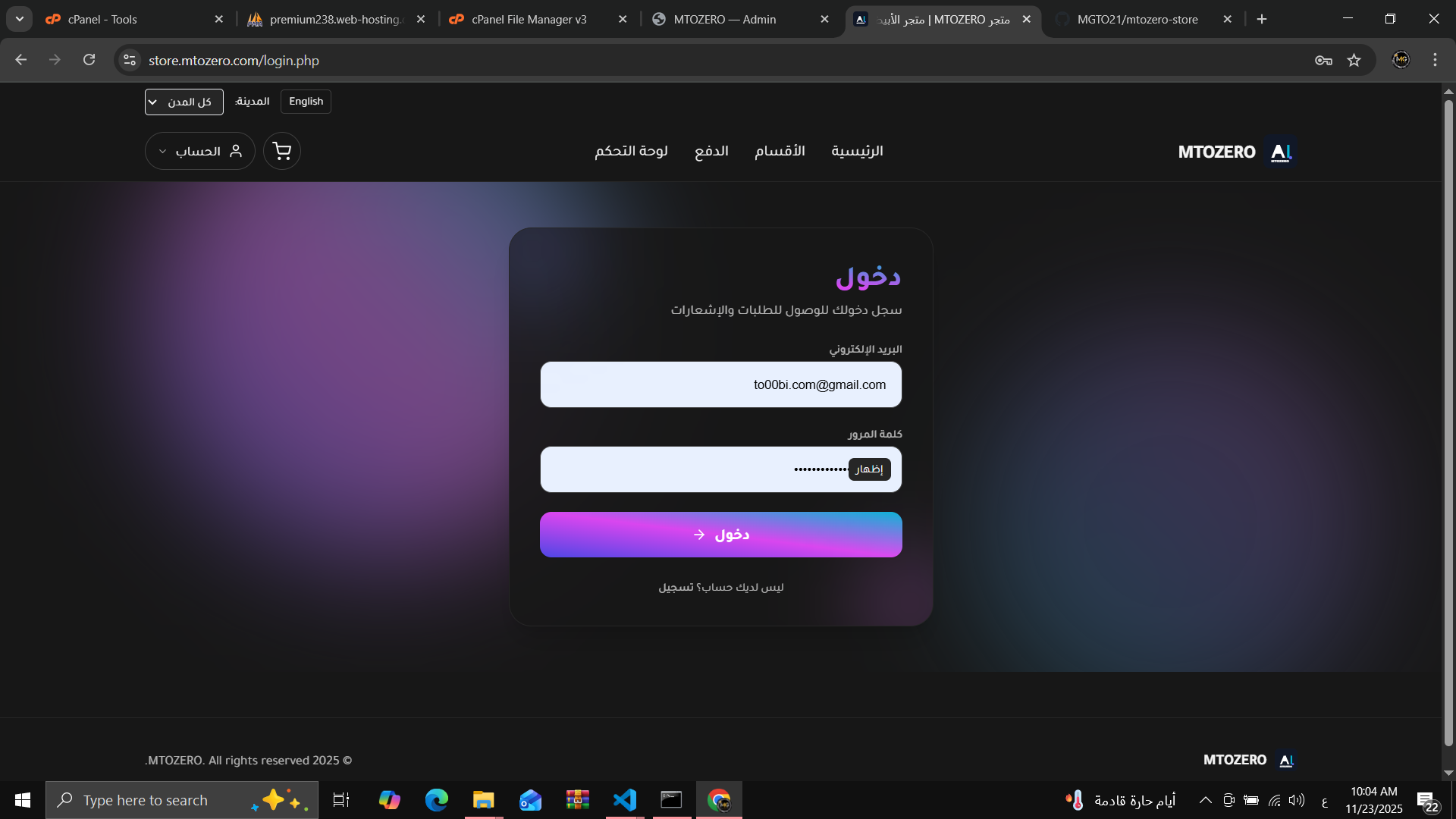Image resolution: width=1456 pixels, height=819 pixels.
Task: Reload the login page
Action: click(x=89, y=60)
